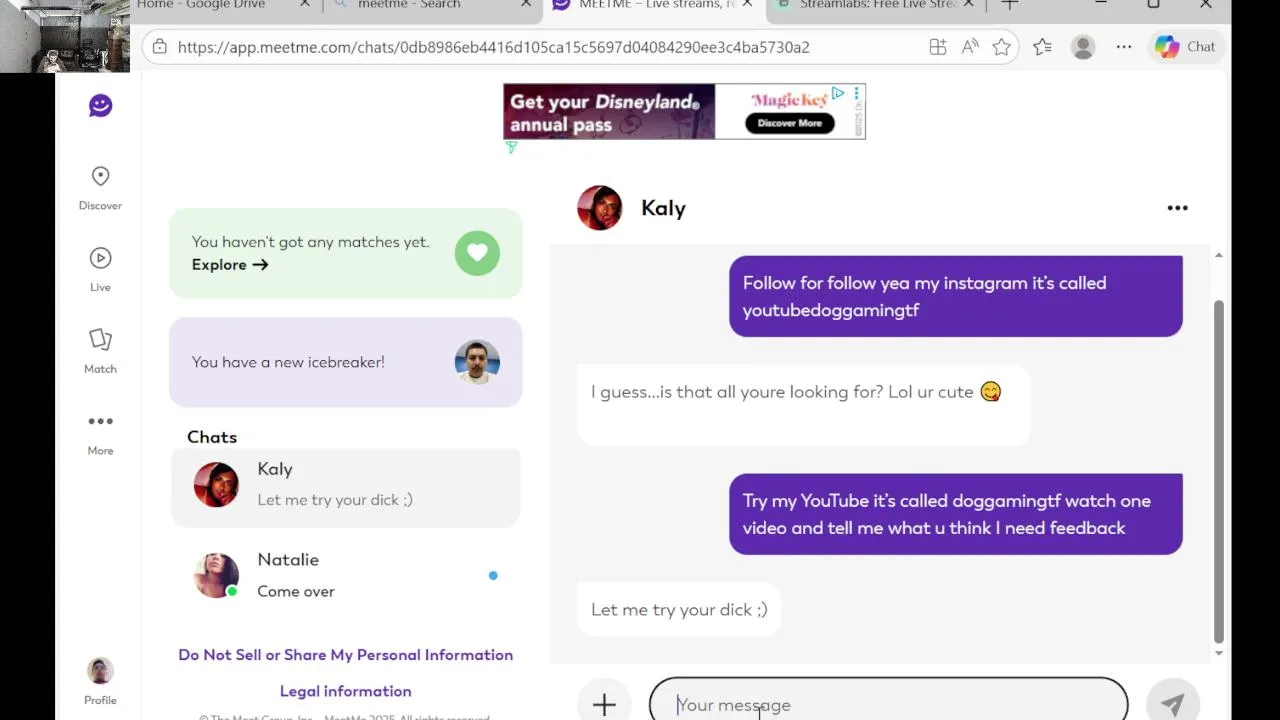Click the small green ad marker below banner
Image resolution: width=1280 pixels, height=720 pixels.
(511, 147)
